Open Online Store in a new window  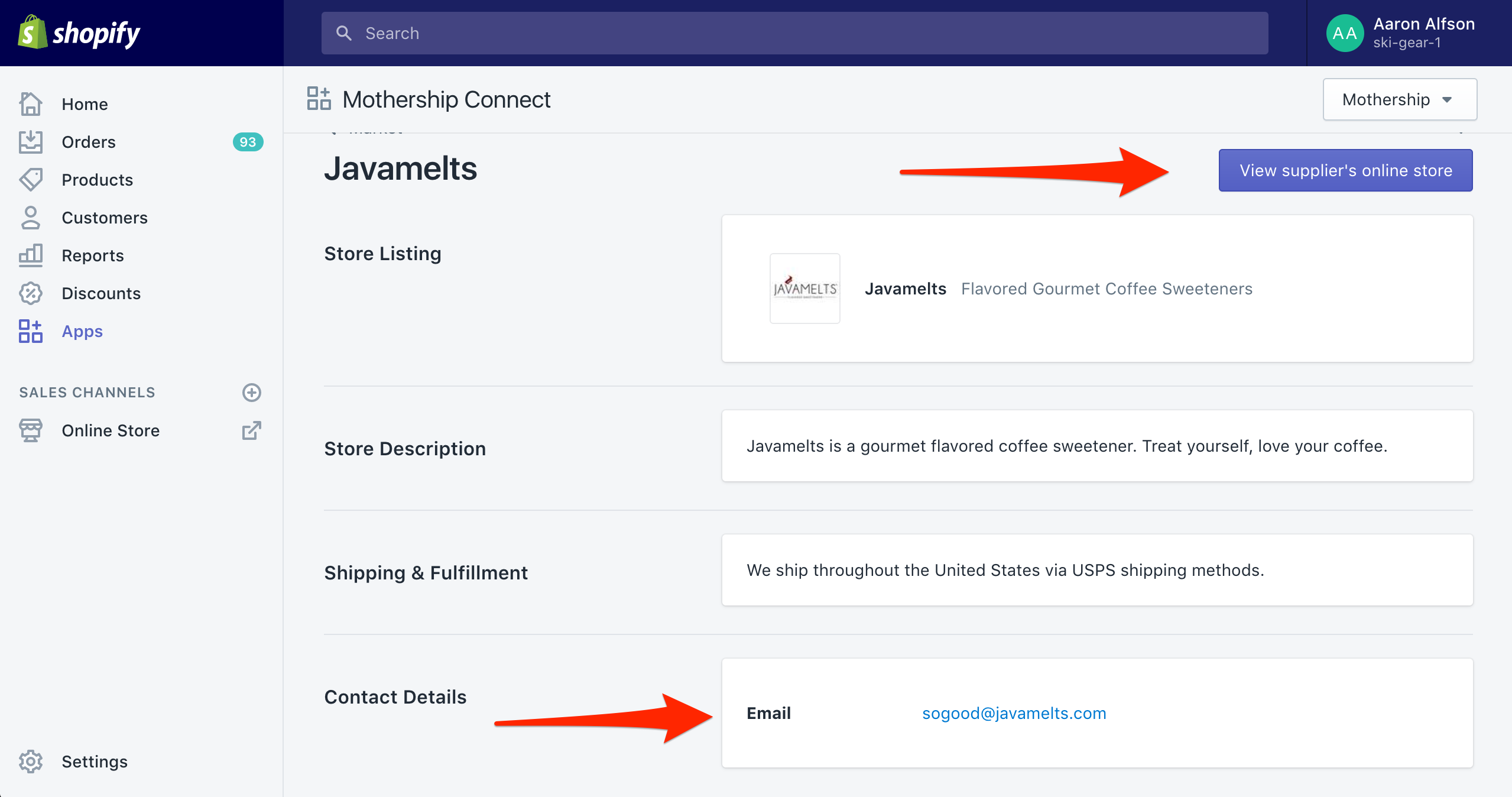(252, 430)
